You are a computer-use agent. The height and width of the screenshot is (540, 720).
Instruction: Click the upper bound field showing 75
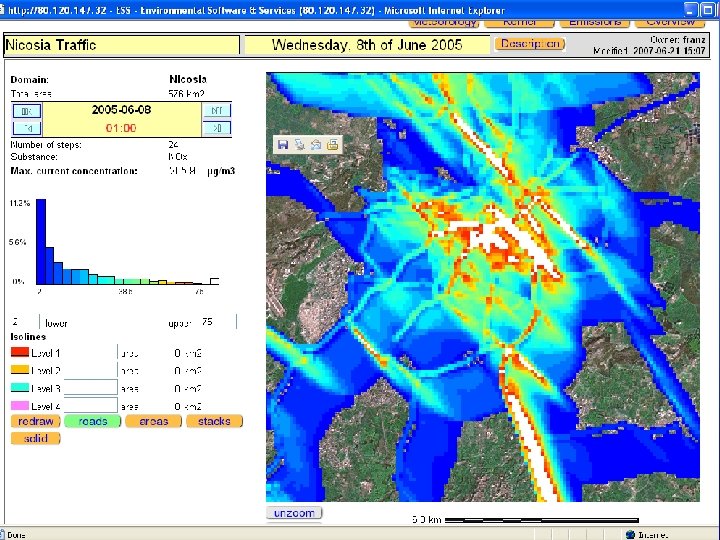(217, 322)
